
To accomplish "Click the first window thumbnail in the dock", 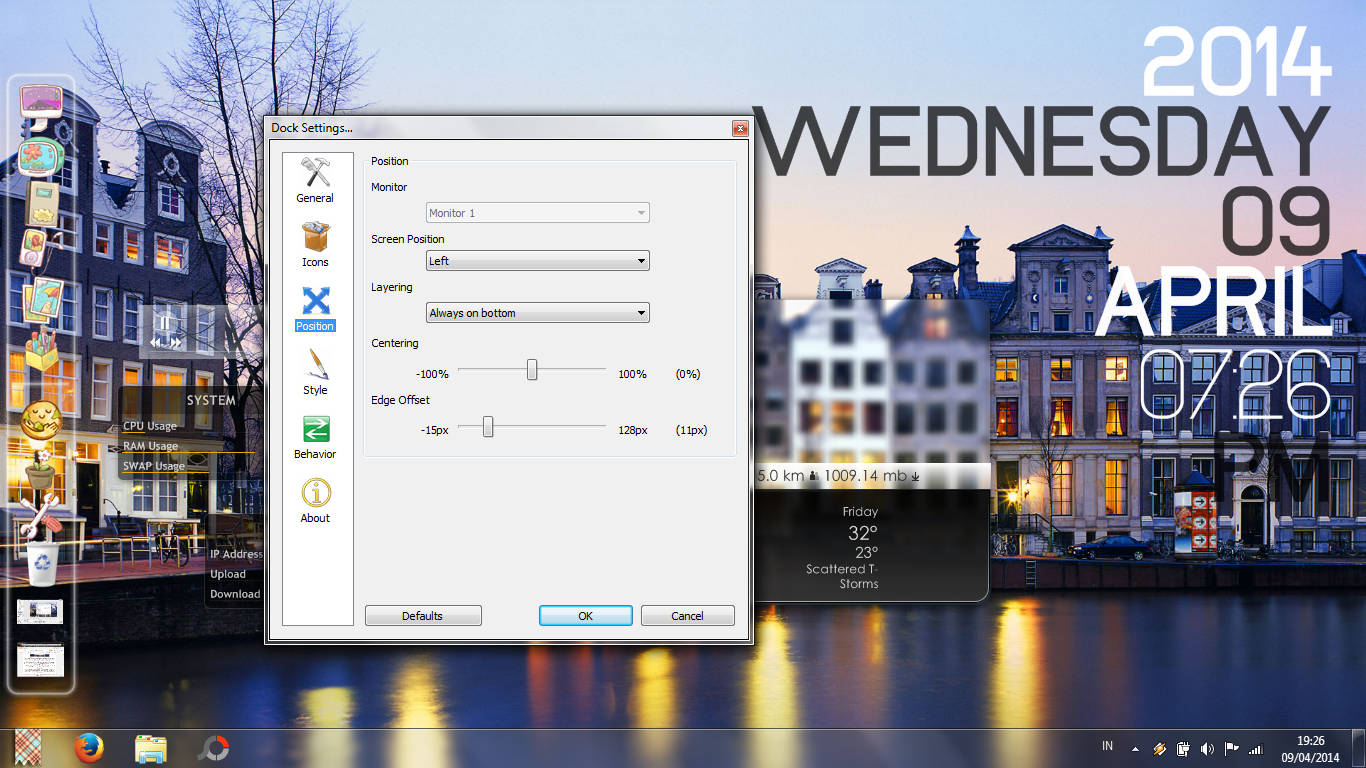I will click(x=40, y=612).
